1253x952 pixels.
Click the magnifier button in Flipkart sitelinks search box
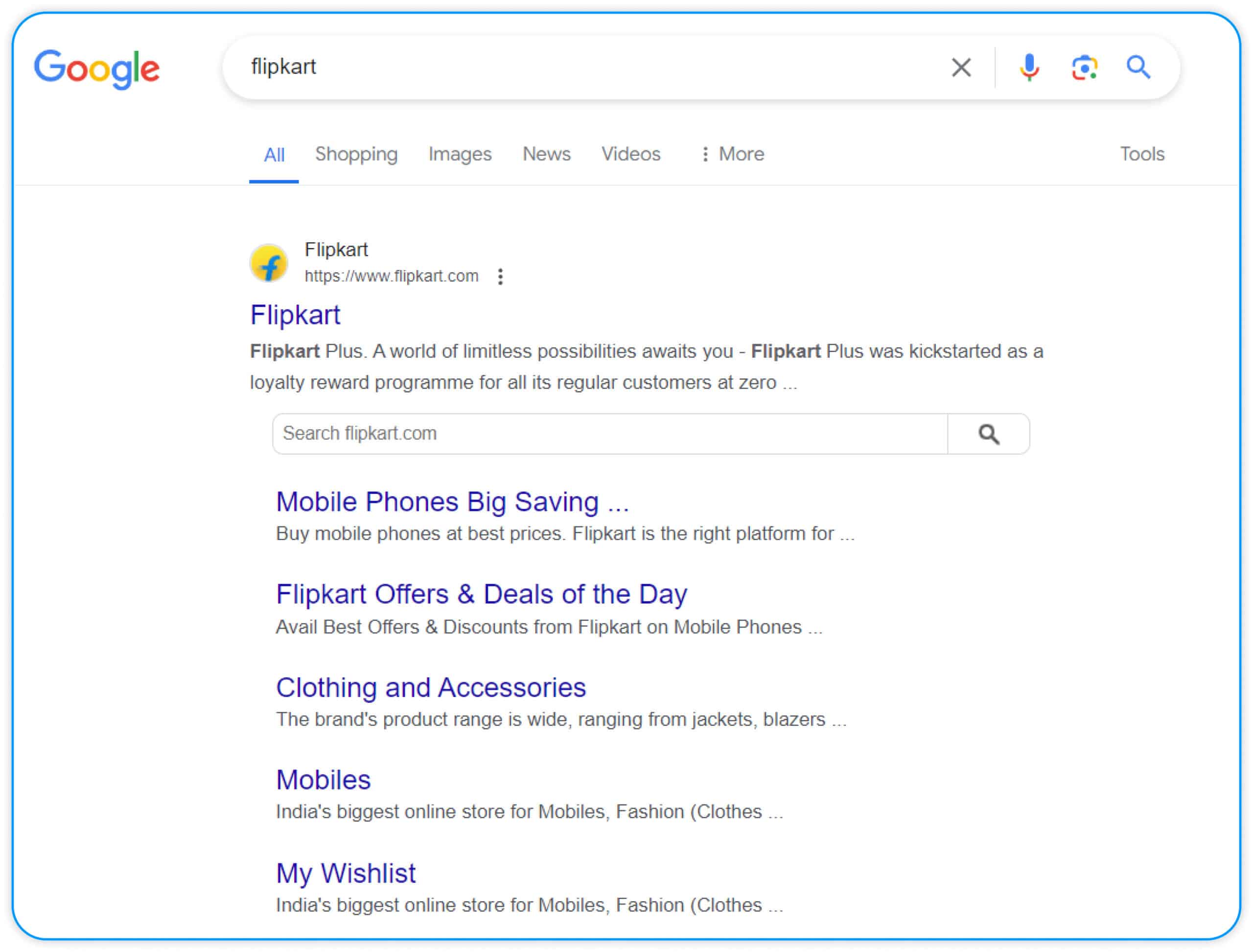[x=989, y=434]
